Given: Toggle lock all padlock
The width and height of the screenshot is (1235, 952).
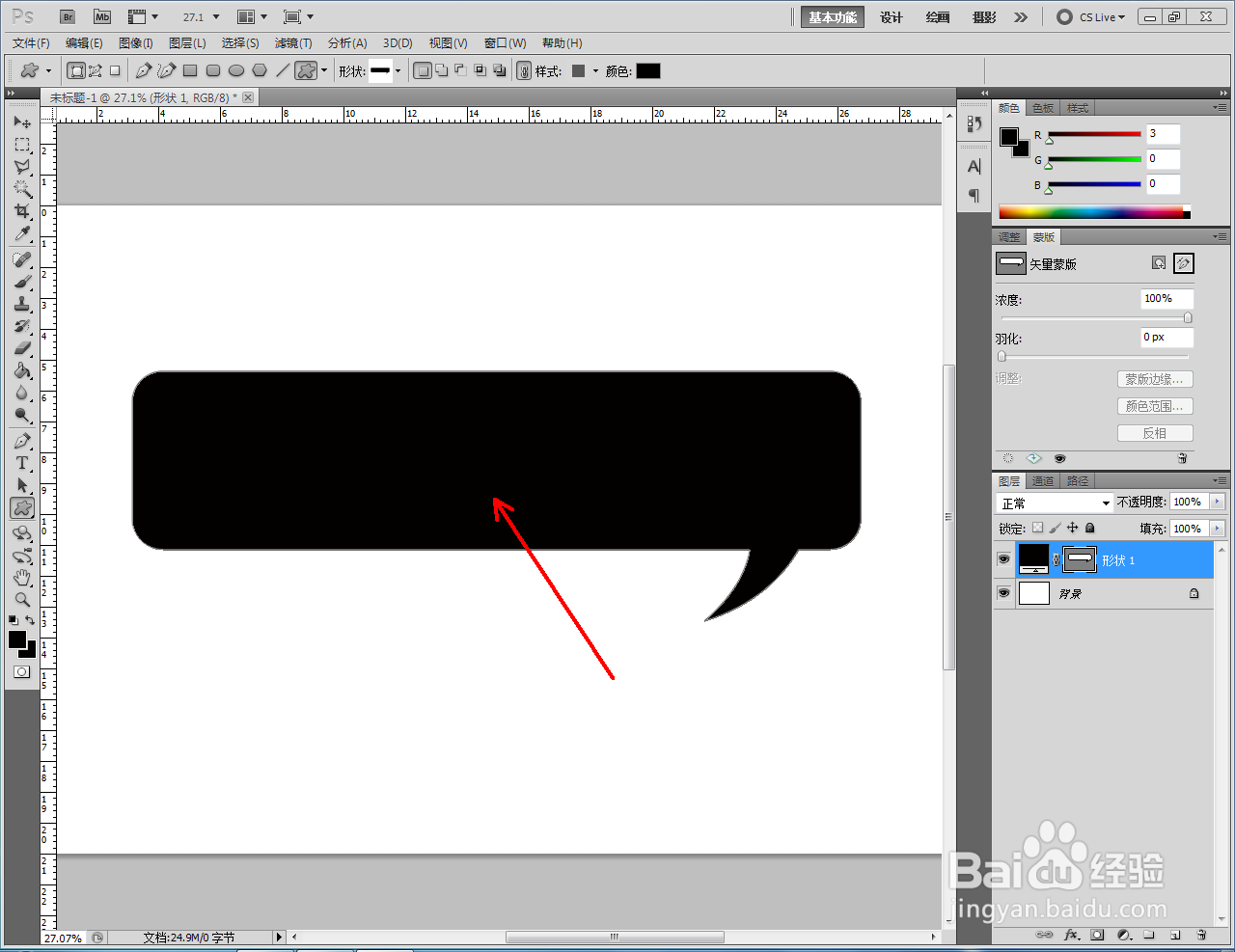Looking at the screenshot, I should coord(1089,528).
